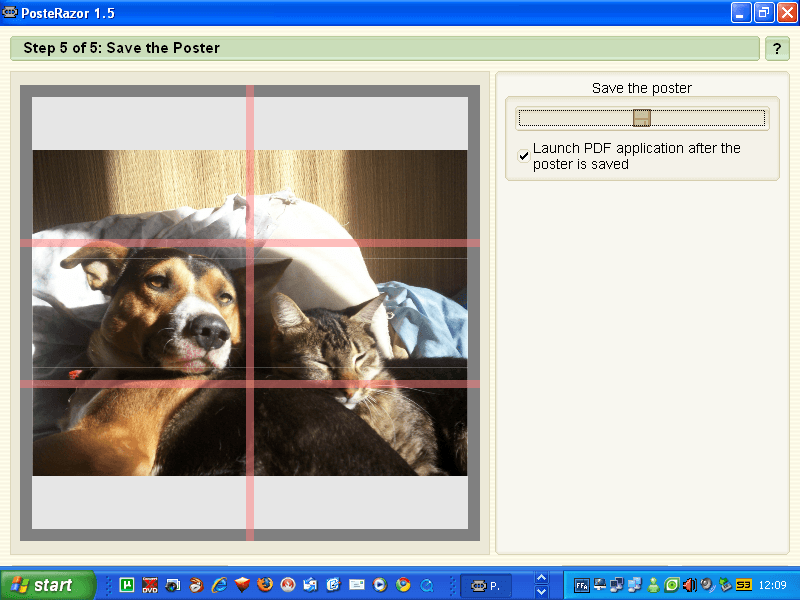The width and height of the screenshot is (800, 600).
Task: Click the poster preview image
Action: click(250, 313)
